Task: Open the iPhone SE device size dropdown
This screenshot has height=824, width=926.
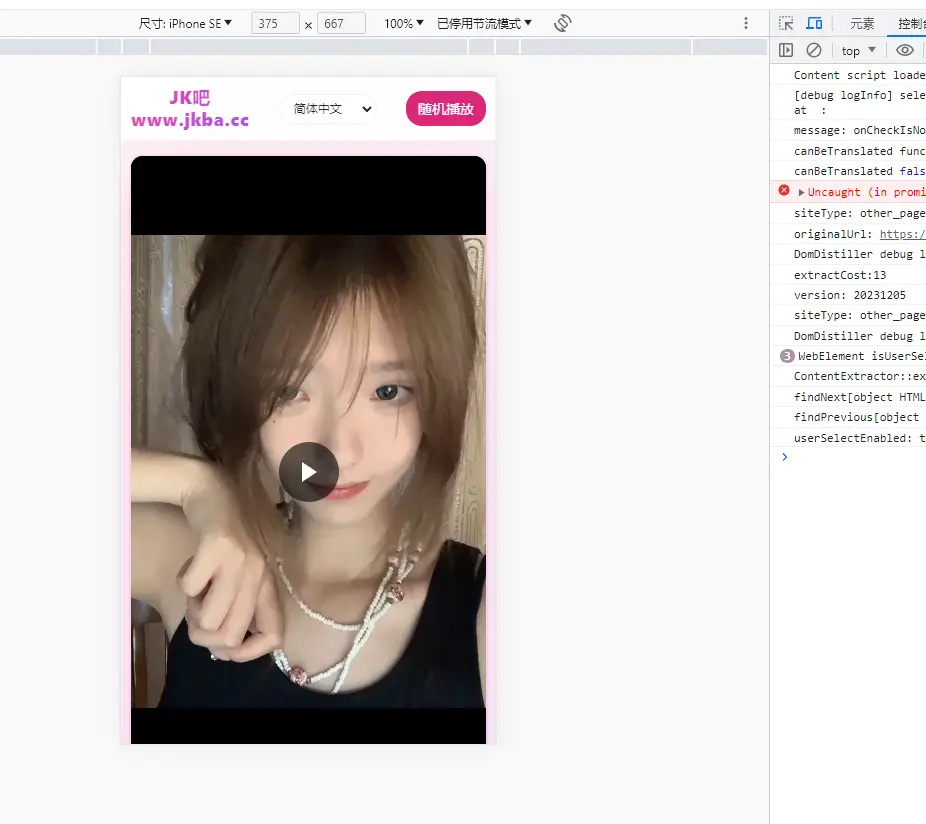Action: pos(185,24)
